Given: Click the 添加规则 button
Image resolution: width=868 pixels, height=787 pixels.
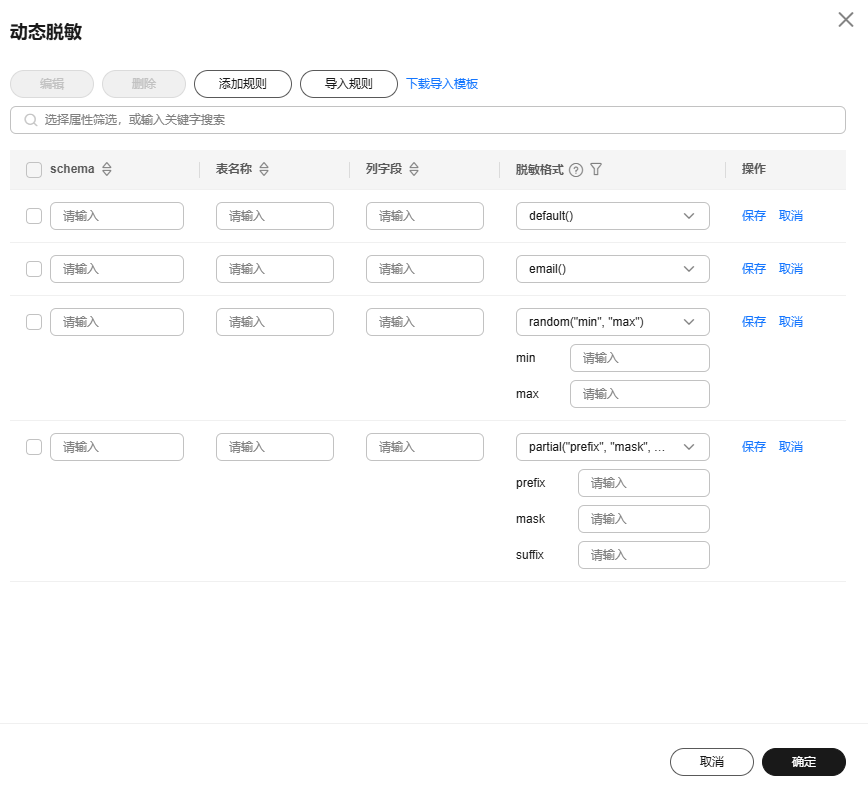Looking at the screenshot, I should tap(243, 84).
